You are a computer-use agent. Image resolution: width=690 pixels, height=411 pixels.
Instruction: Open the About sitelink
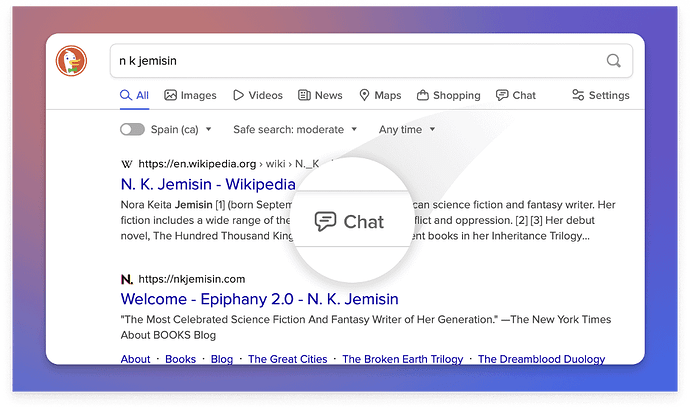136,359
